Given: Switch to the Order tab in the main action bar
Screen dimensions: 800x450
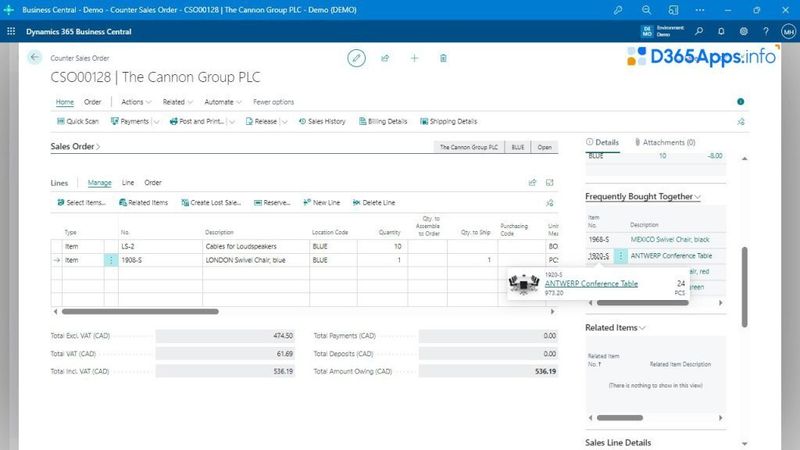Looking at the screenshot, I should [x=92, y=102].
